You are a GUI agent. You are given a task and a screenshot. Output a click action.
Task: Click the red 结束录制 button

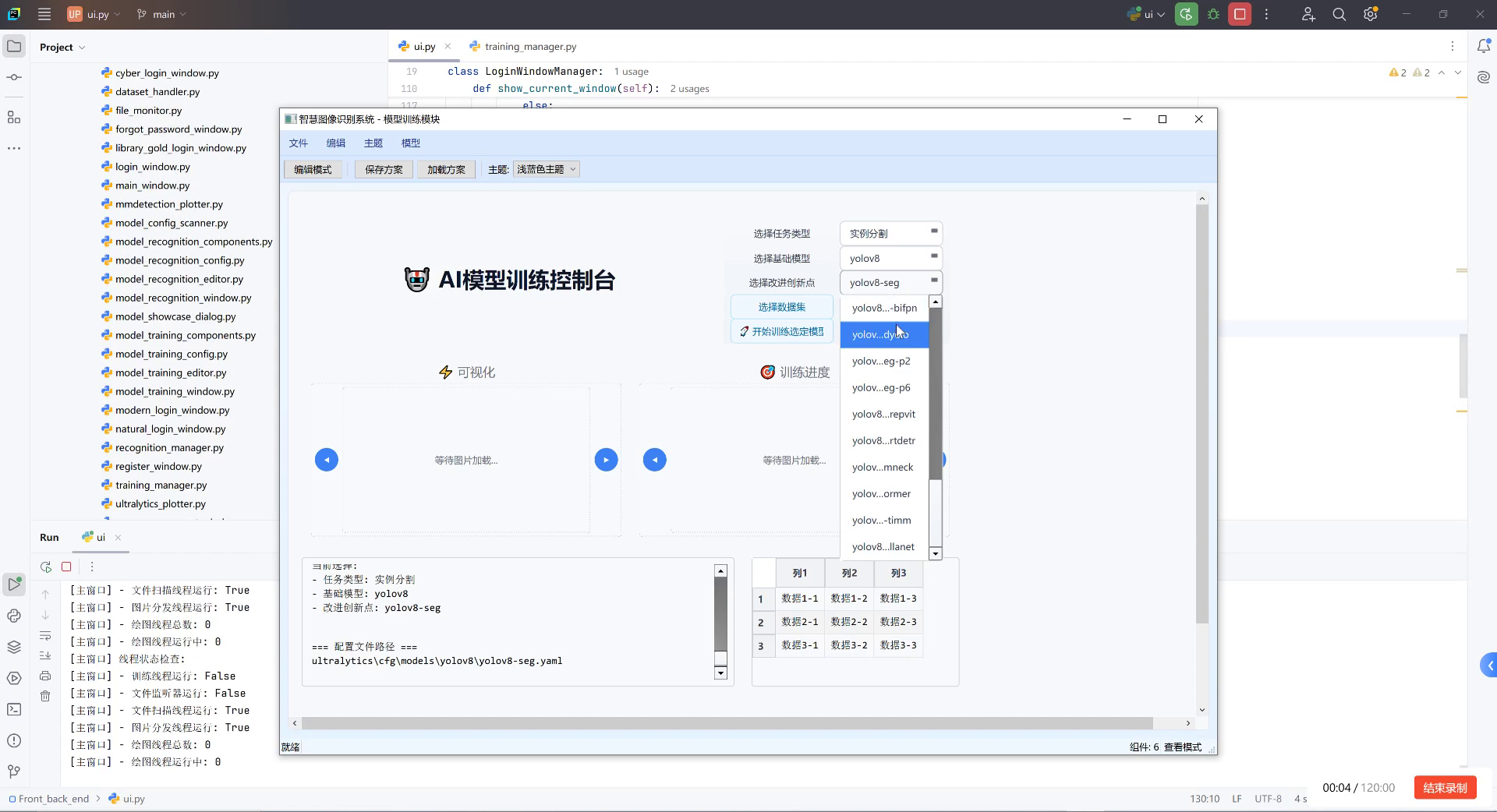click(x=1445, y=788)
